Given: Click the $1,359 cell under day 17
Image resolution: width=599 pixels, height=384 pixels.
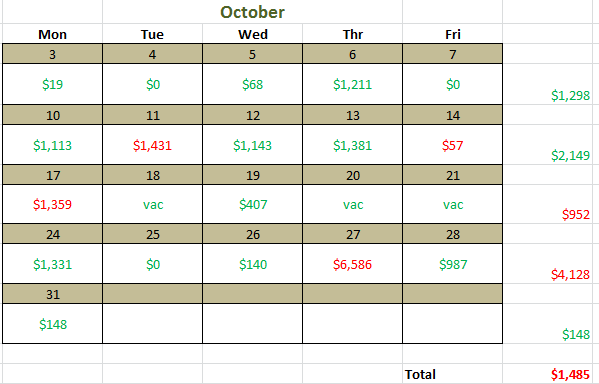Looking at the screenshot, I should tap(52, 204).
